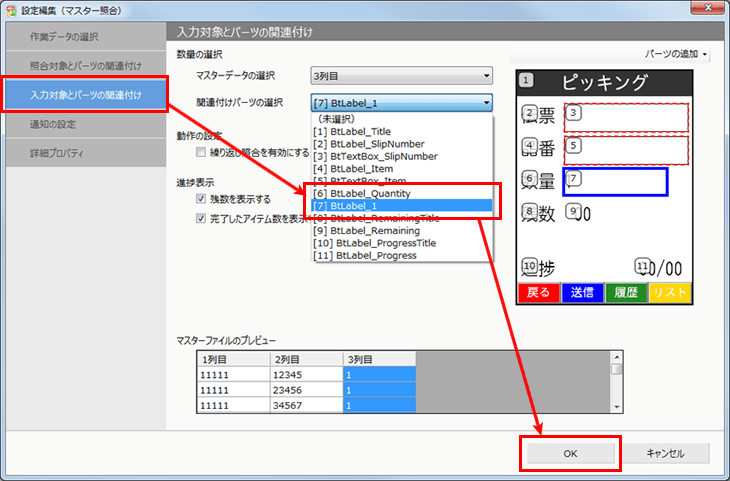This screenshot has height=481, width=730.
Task: Select part number 1 badge on ピッキング title
Action: [x=527, y=81]
